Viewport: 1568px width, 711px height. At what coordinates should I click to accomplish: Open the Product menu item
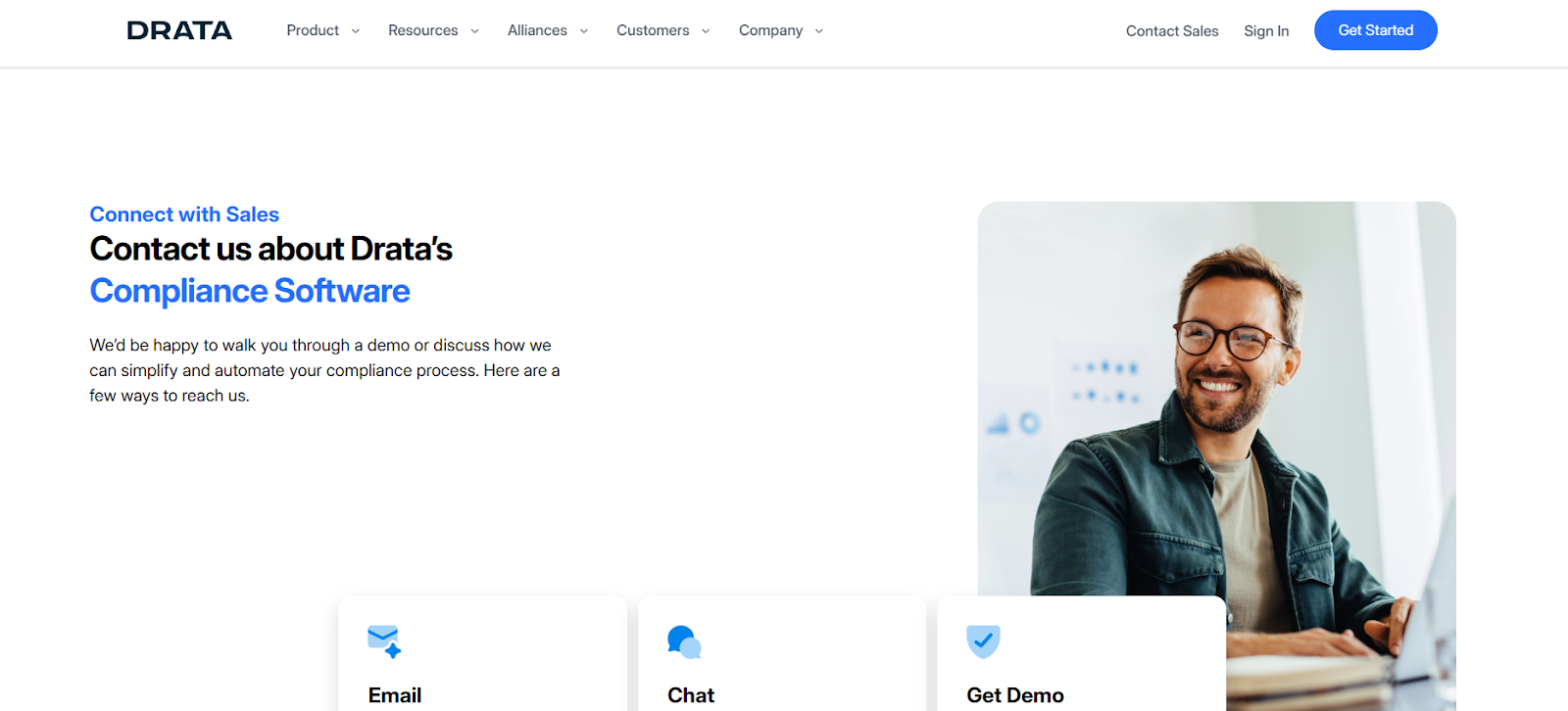point(313,30)
